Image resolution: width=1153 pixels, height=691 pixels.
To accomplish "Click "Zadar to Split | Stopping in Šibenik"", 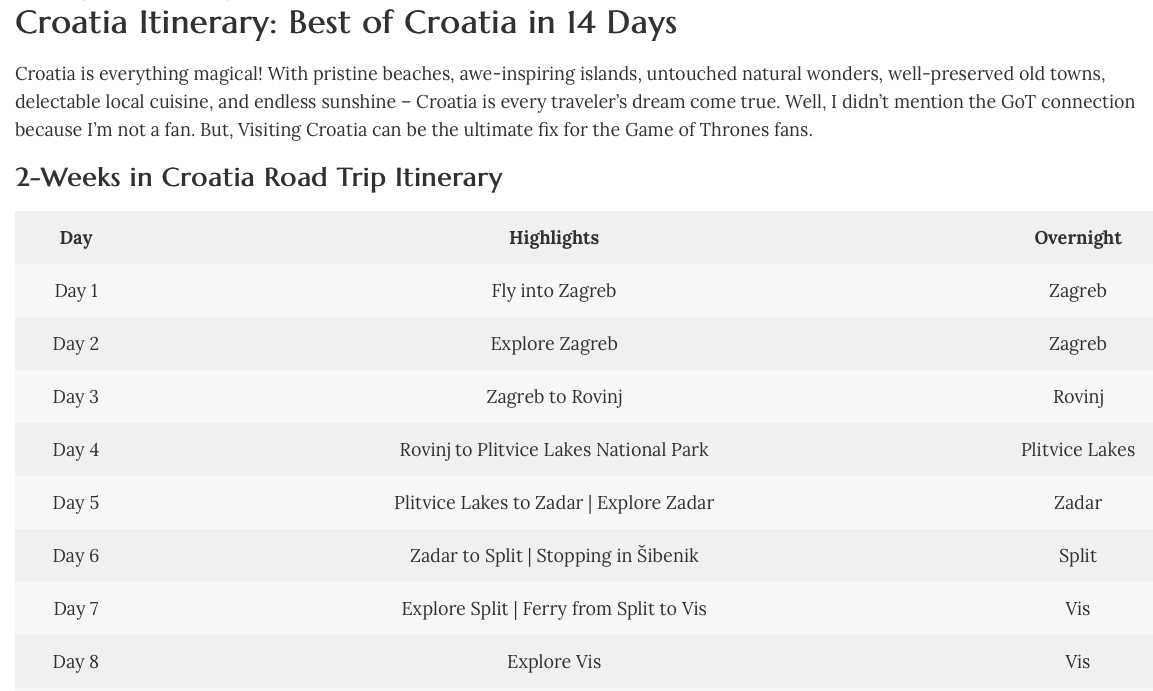I will pyautogui.click(x=554, y=556).
